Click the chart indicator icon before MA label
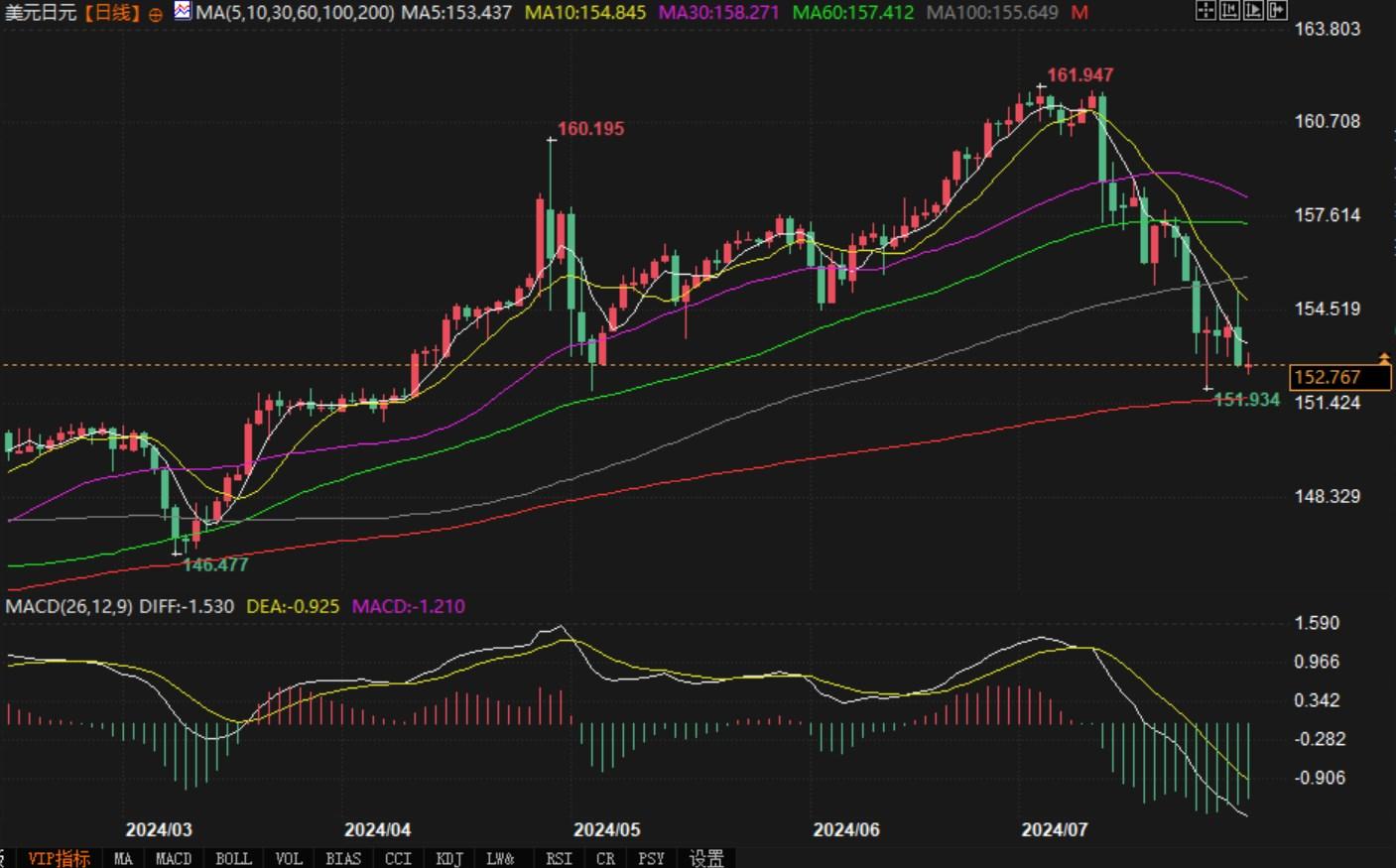 [x=183, y=12]
